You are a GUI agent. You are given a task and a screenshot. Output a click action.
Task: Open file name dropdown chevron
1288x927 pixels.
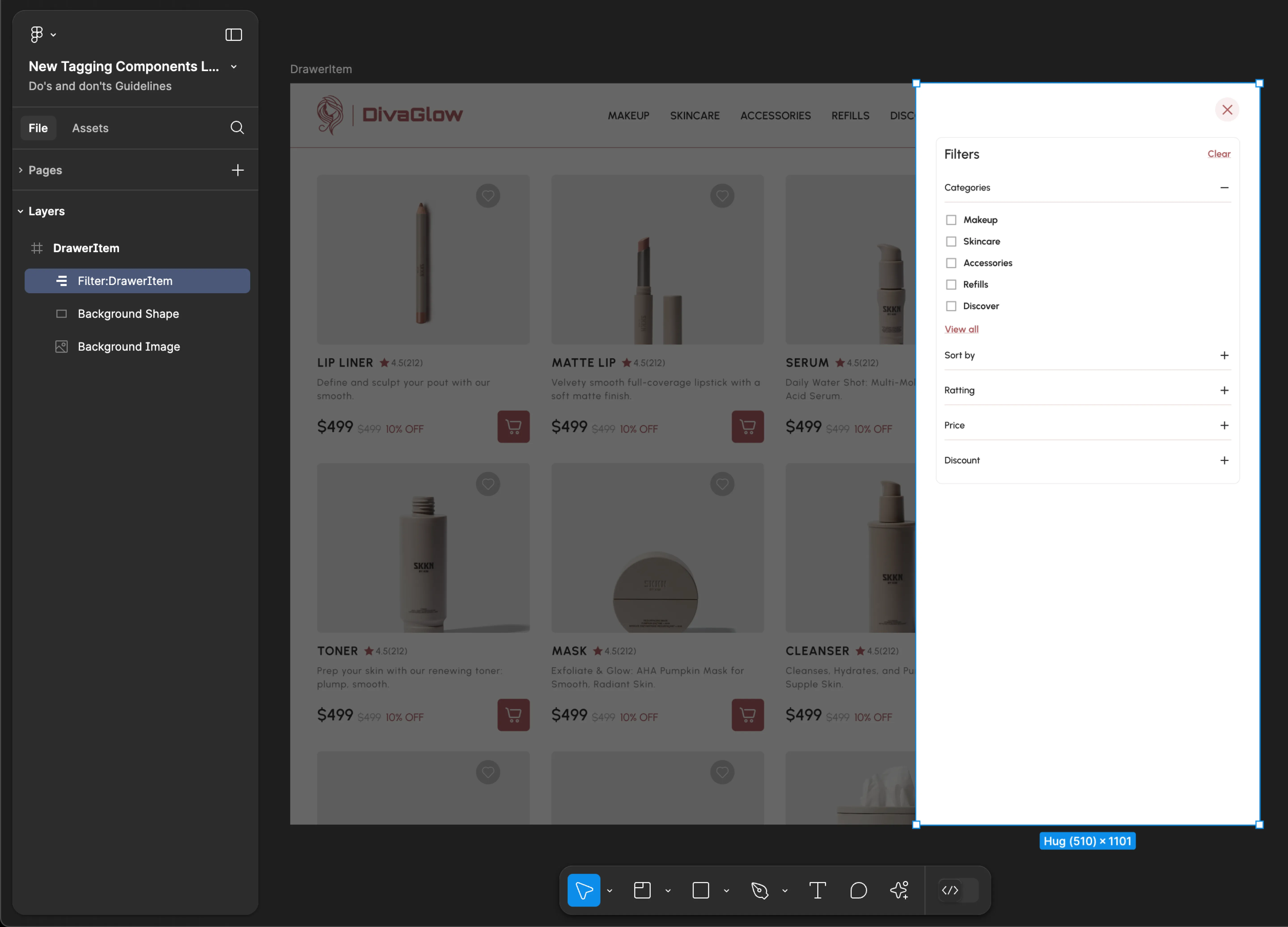[233, 67]
